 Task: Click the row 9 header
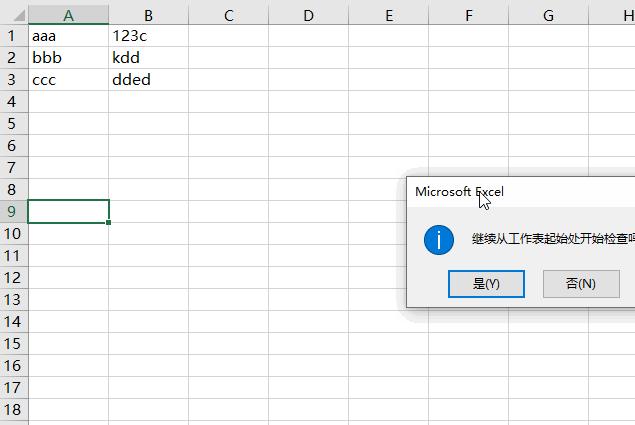tap(13, 211)
